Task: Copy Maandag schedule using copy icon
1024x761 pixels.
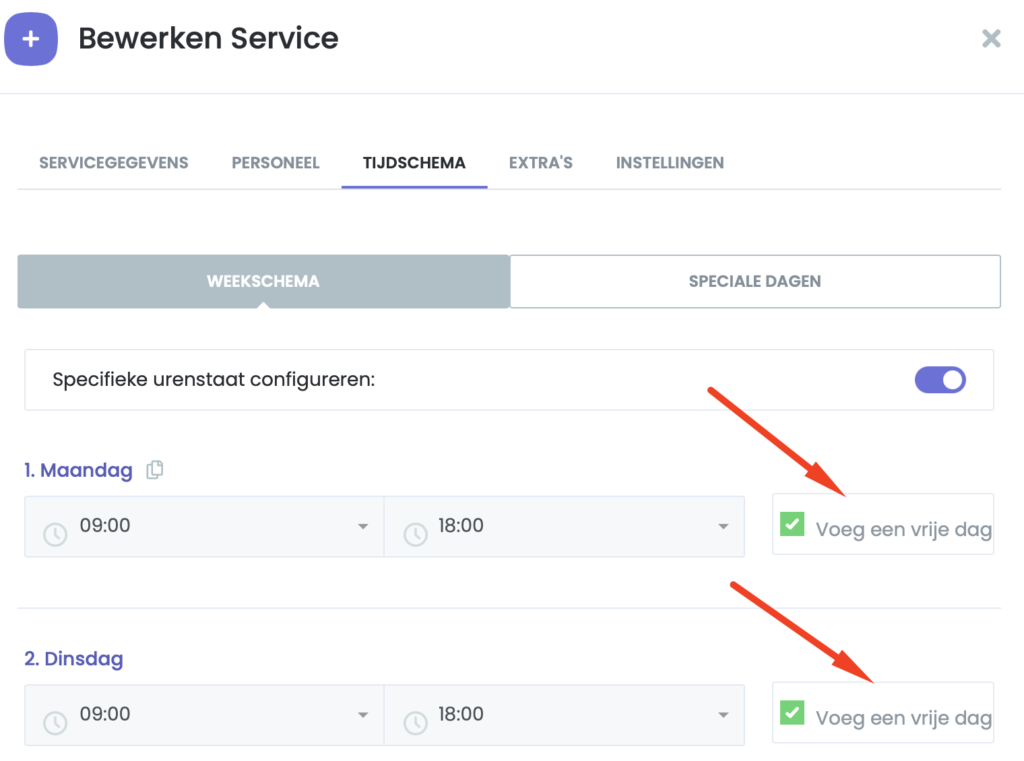Action: click(x=154, y=470)
